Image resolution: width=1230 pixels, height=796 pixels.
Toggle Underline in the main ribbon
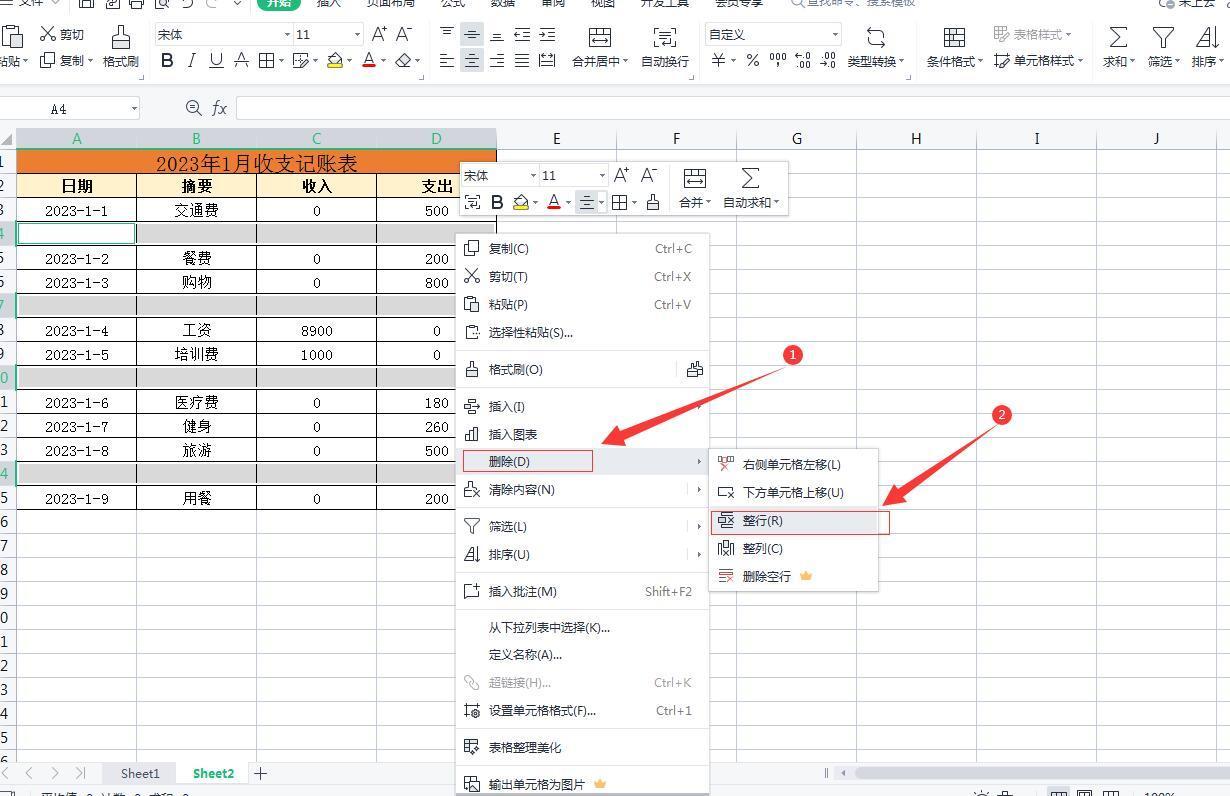216,61
